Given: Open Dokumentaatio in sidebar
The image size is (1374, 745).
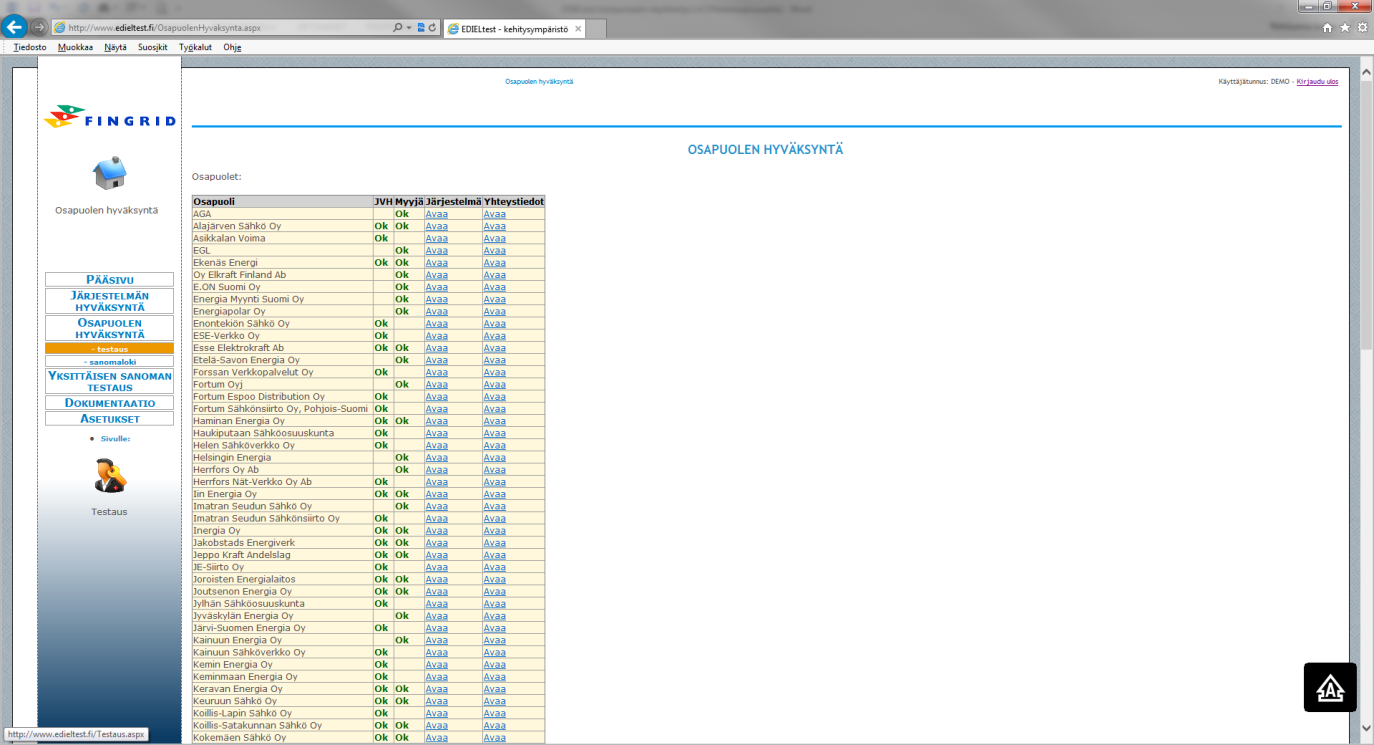Looking at the screenshot, I should [109, 403].
